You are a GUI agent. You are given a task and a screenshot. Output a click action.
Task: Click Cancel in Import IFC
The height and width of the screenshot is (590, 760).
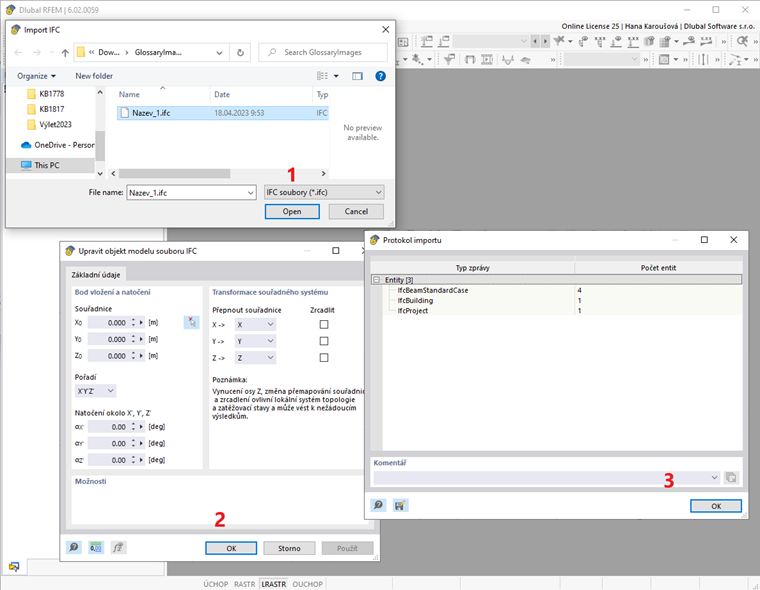pos(356,211)
